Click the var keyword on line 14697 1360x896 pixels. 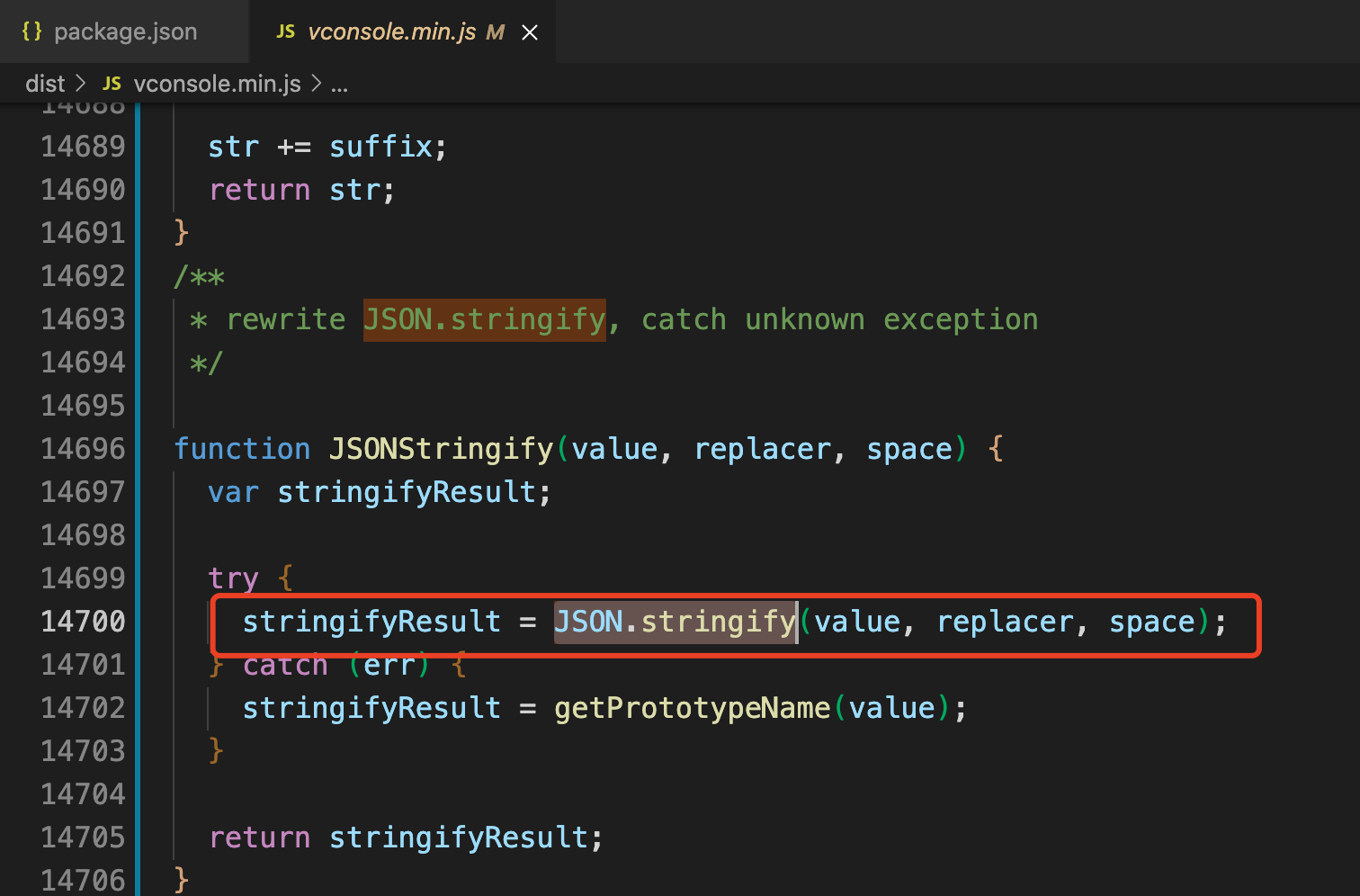[x=234, y=492]
